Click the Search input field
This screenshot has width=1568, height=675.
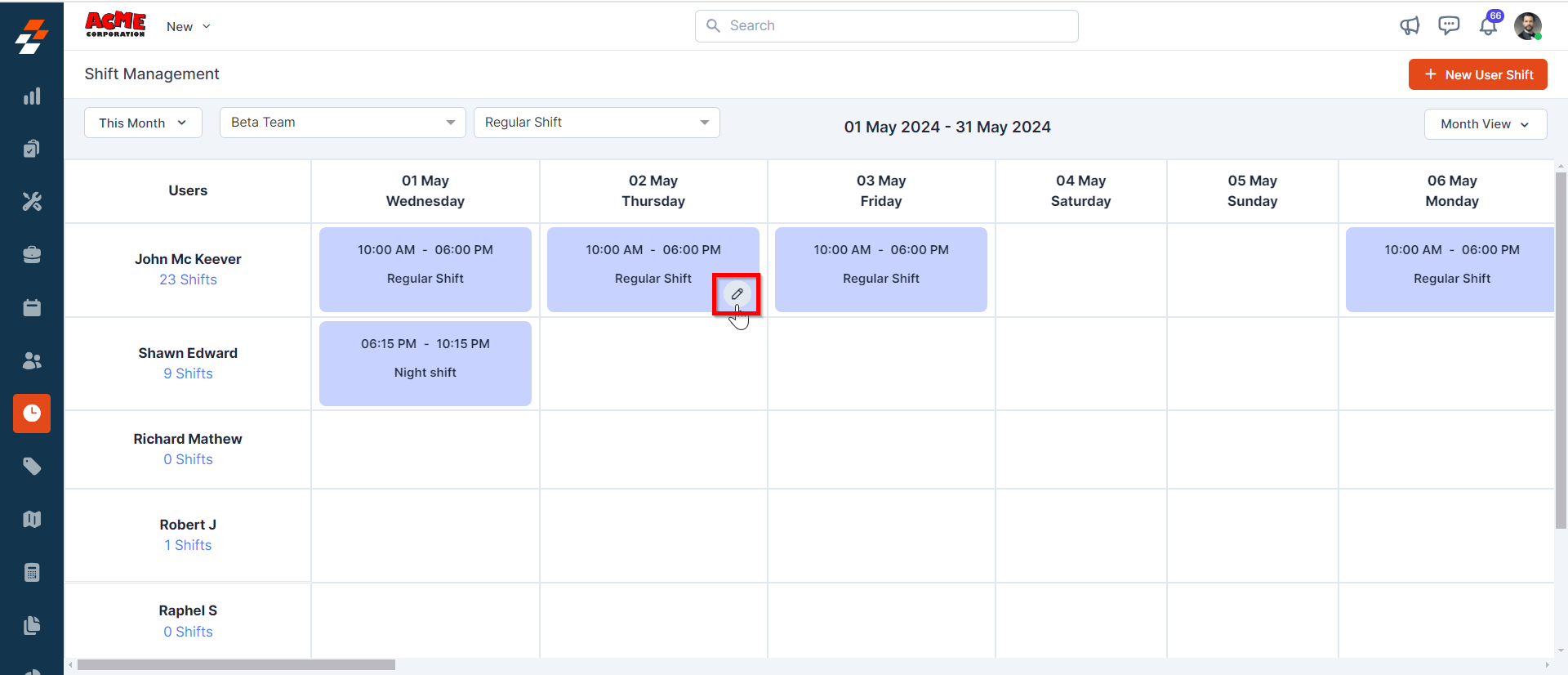[886, 26]
